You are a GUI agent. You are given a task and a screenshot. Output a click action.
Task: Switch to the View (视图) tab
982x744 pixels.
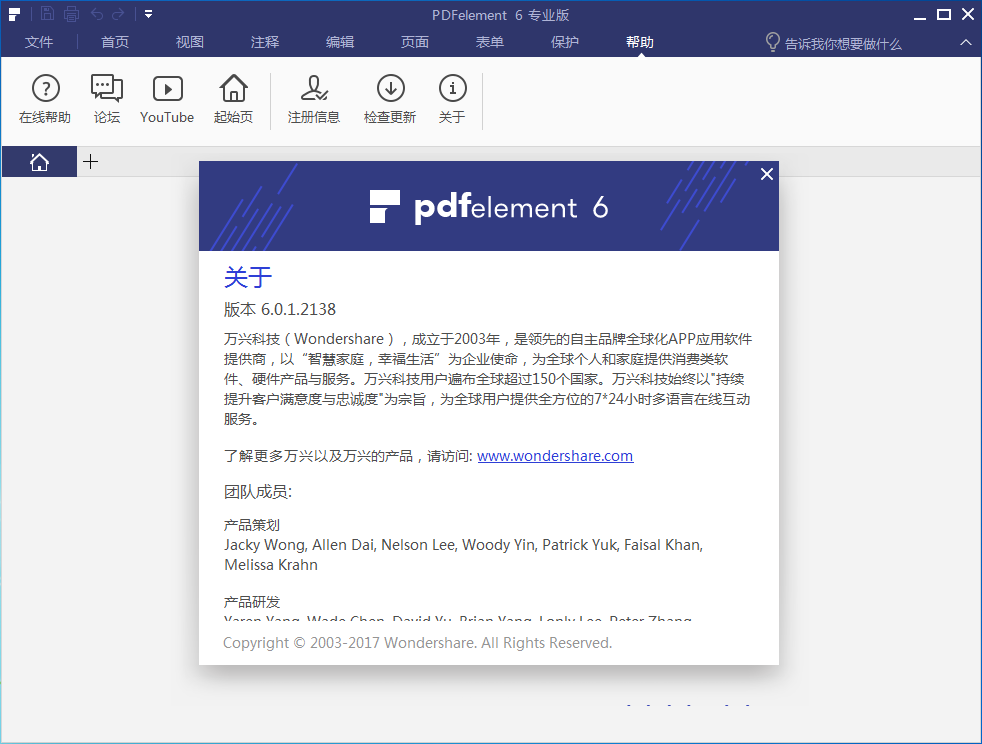click(190, 42)
